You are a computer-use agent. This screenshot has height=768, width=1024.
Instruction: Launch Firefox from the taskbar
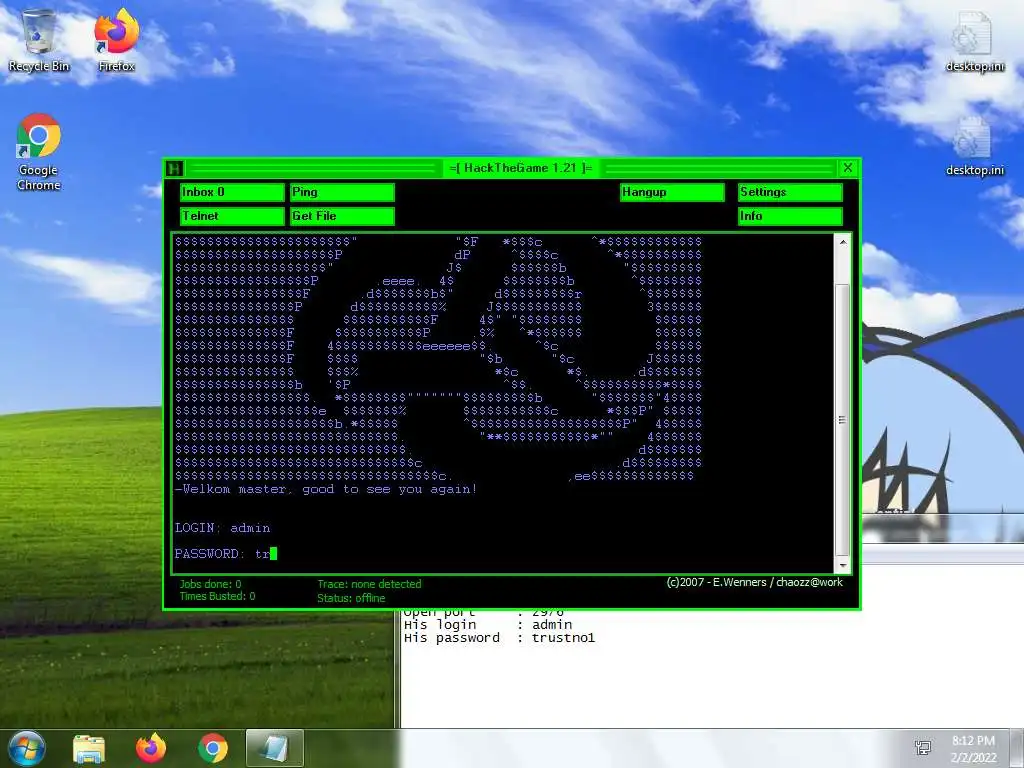151,748
